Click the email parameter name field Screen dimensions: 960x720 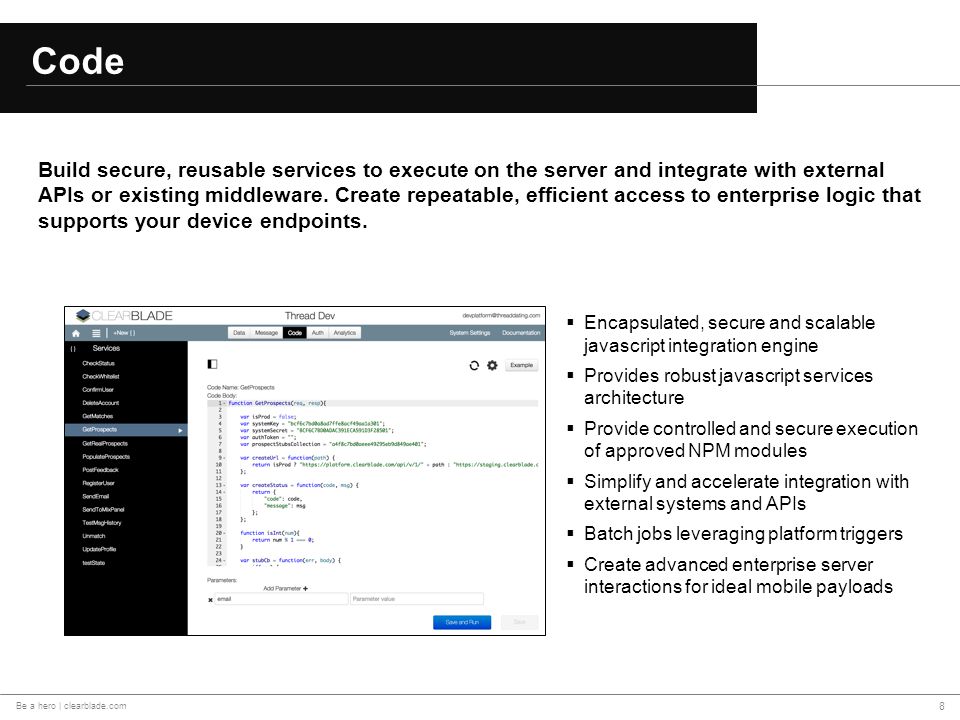tap(282, 599)
